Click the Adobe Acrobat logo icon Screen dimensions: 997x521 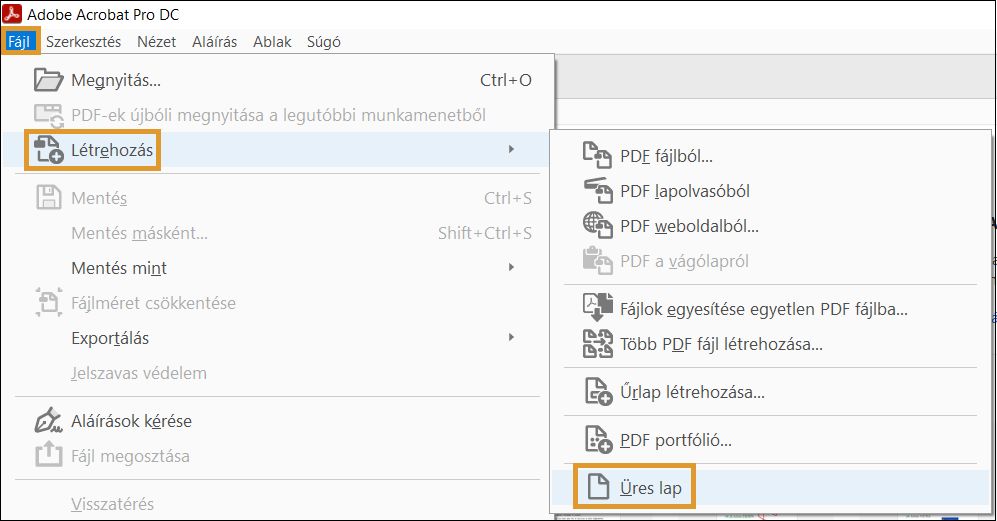(x=12, y=13)
